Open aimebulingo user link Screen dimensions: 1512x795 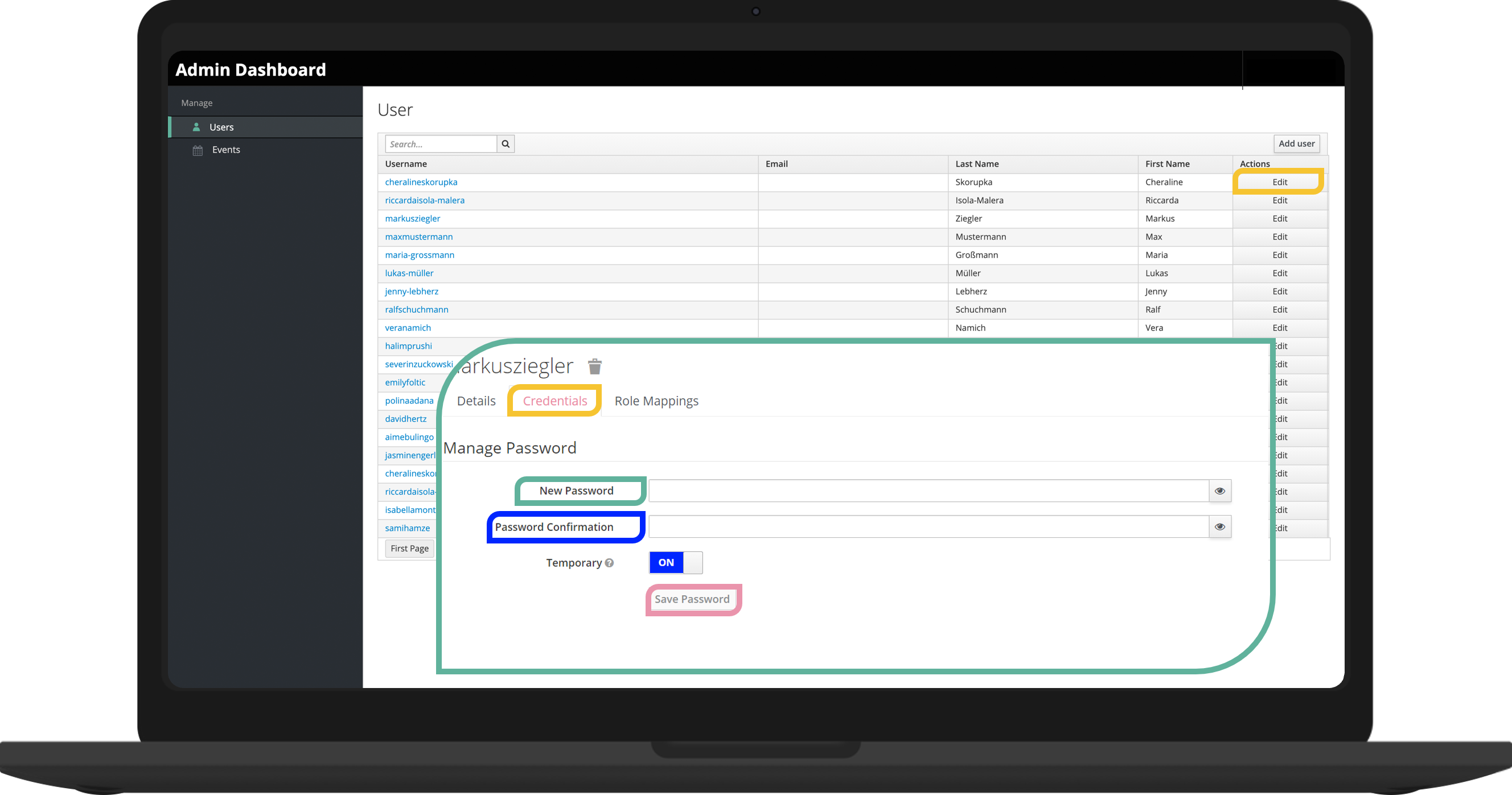[x=409, y=436]
